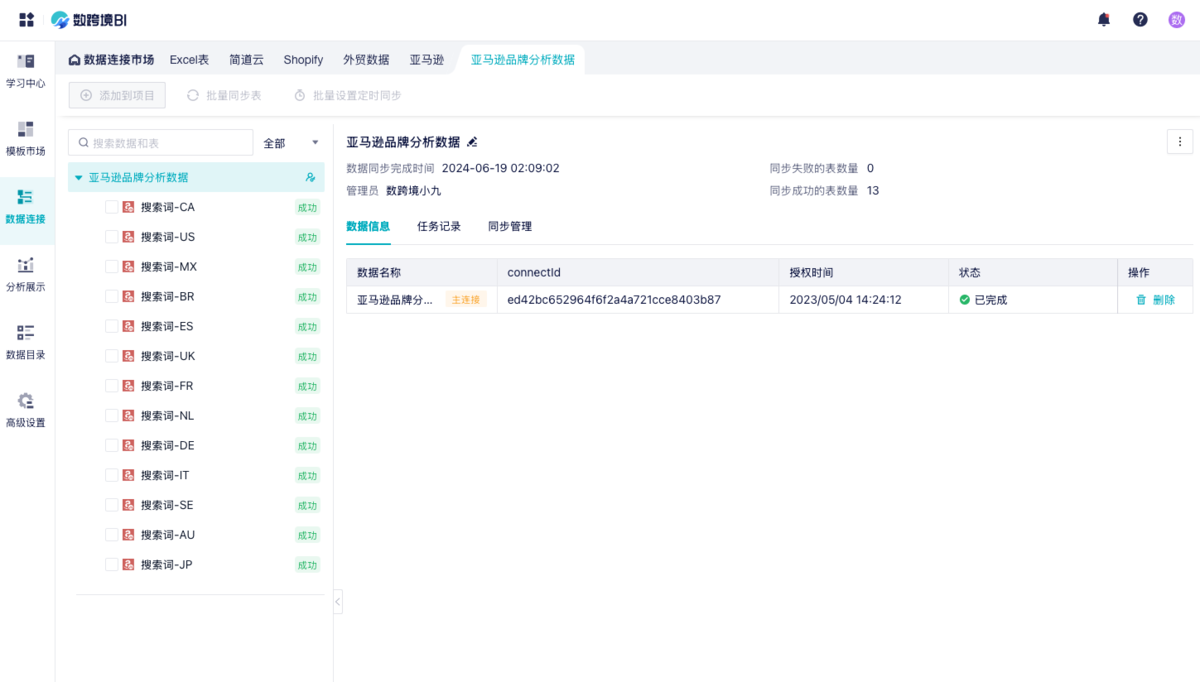The height and width of the screenshot is (682, 1200).
Task: Check the 搜索词-UK checkbox
Action: coord(112,356)
